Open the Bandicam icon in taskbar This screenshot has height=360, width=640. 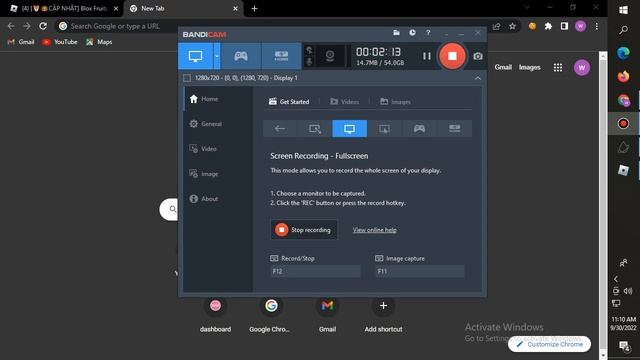(623, 123)
